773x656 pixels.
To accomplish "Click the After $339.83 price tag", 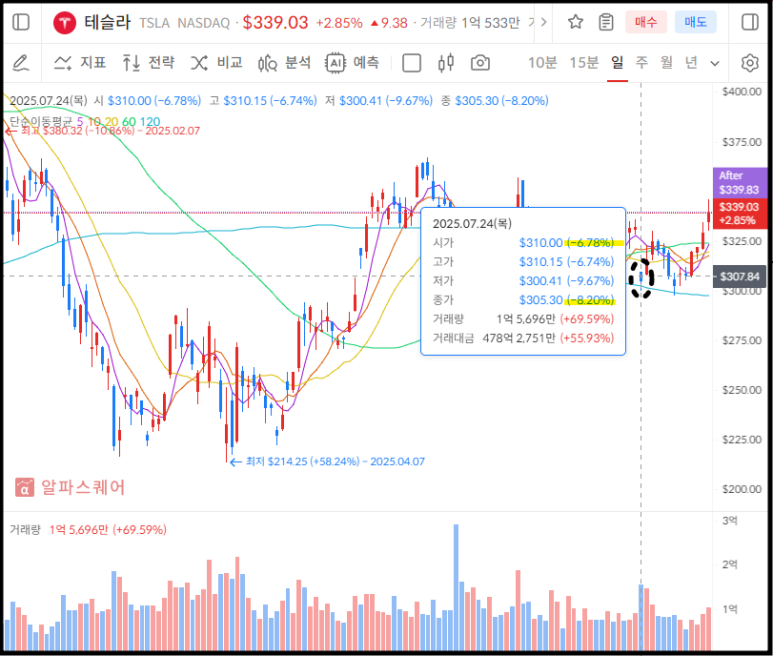I will tap(739, 182).
